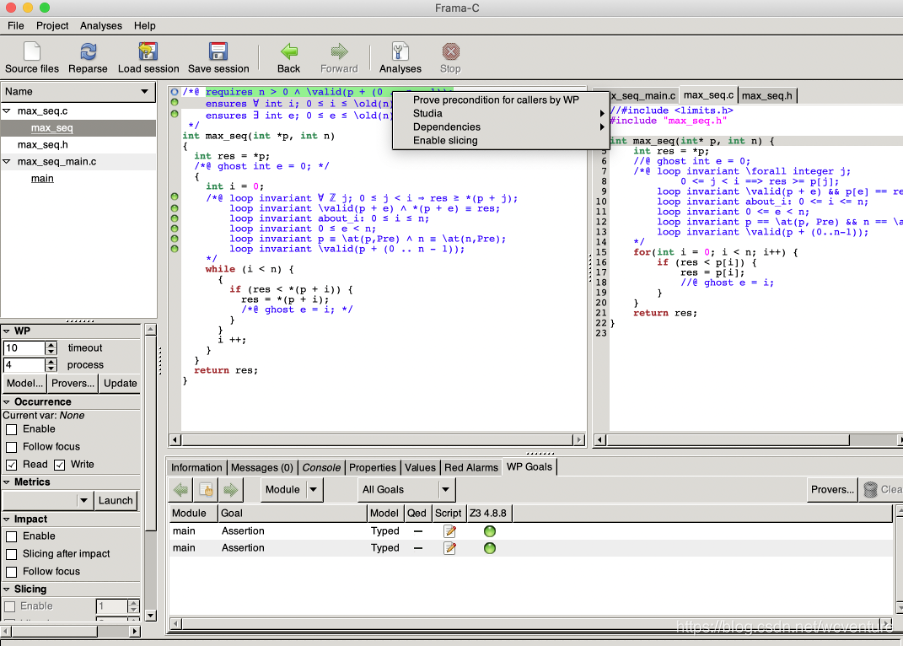Collapse the max_seq.c tree node
904x646 pixels.
coord(7,111)
